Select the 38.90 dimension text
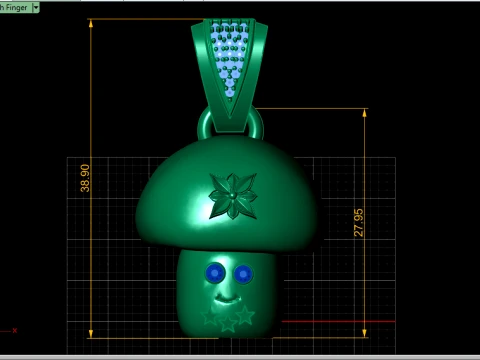 pos(85,178)
